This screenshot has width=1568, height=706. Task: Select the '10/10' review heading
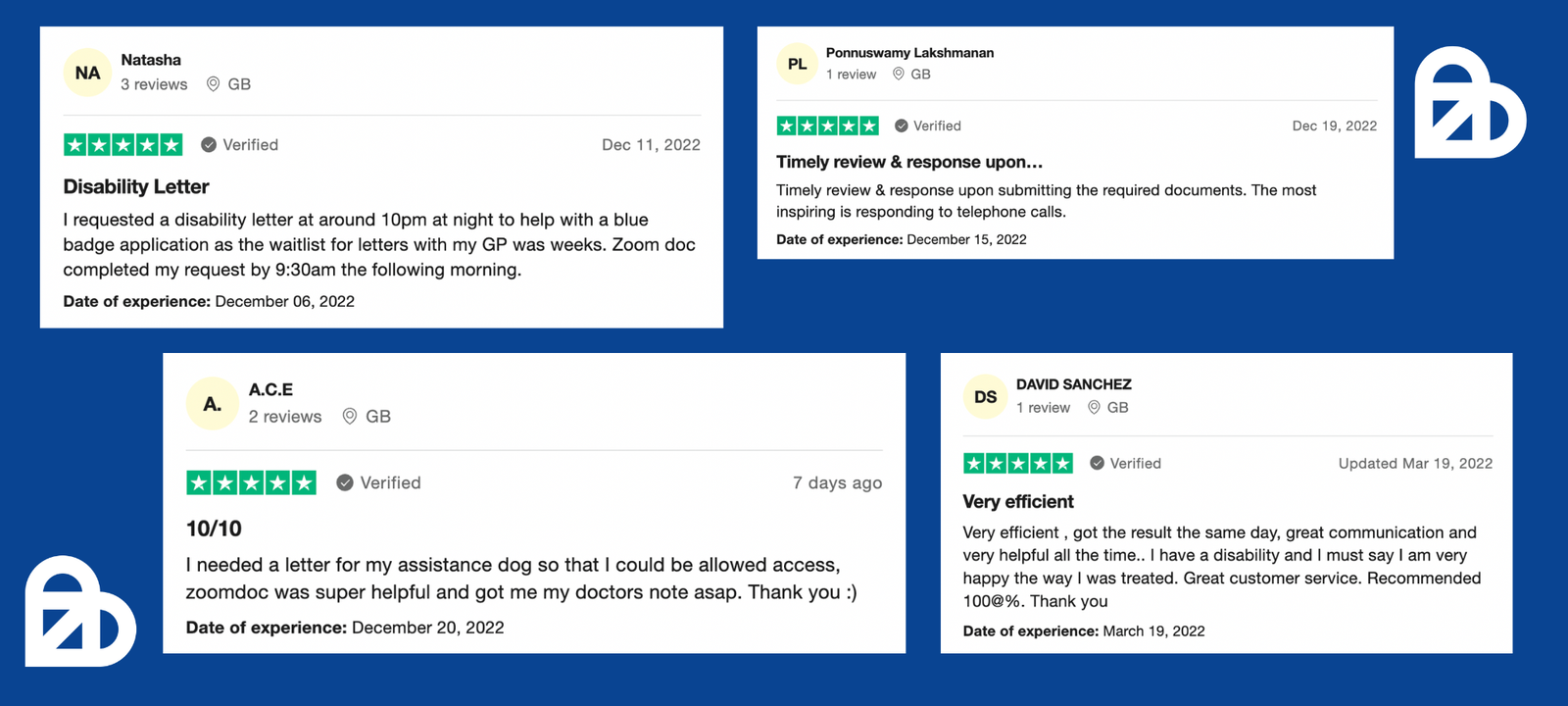tap(214, 529)
